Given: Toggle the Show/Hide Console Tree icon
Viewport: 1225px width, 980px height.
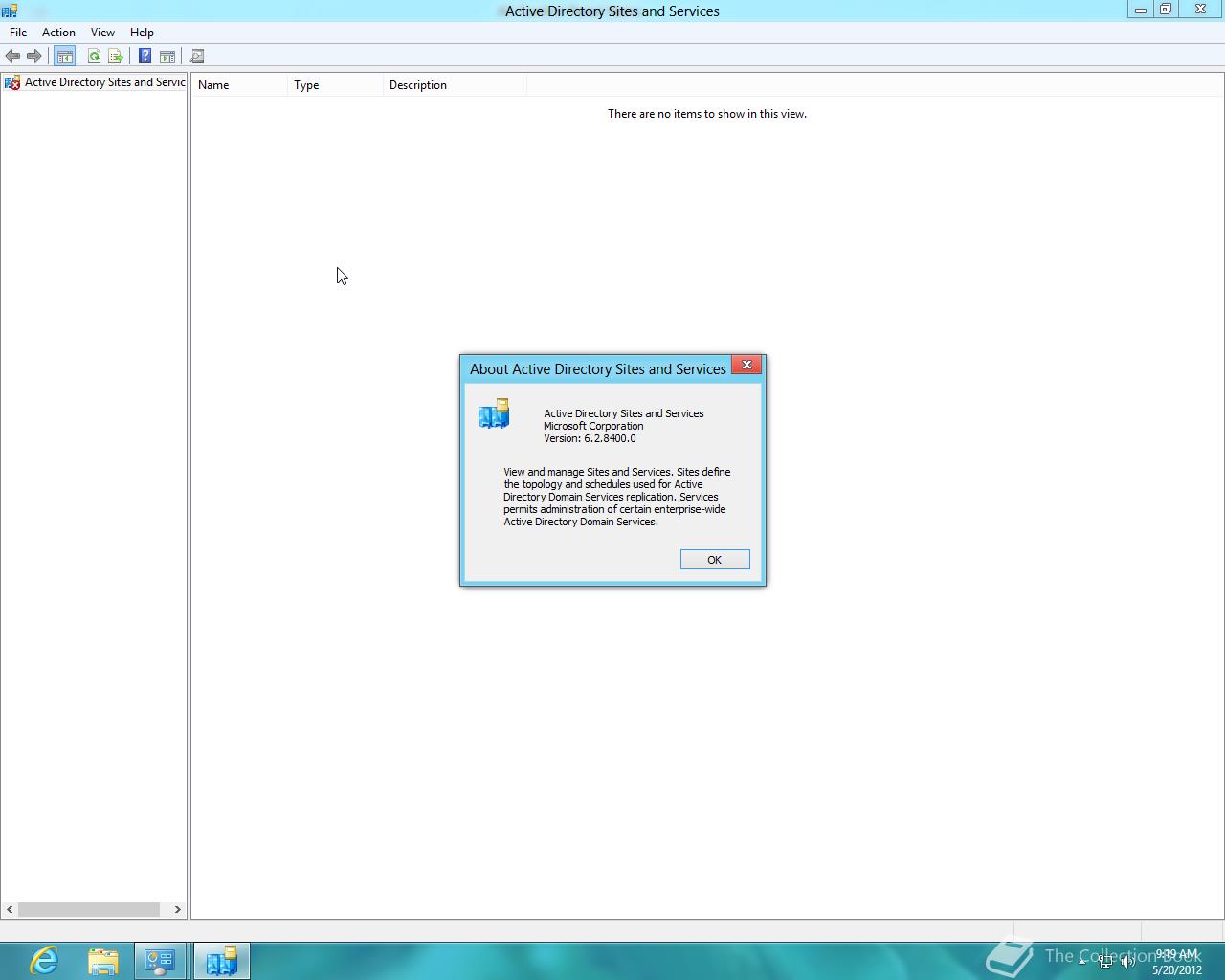Looking at the screenshot, I should click(64, 56).
